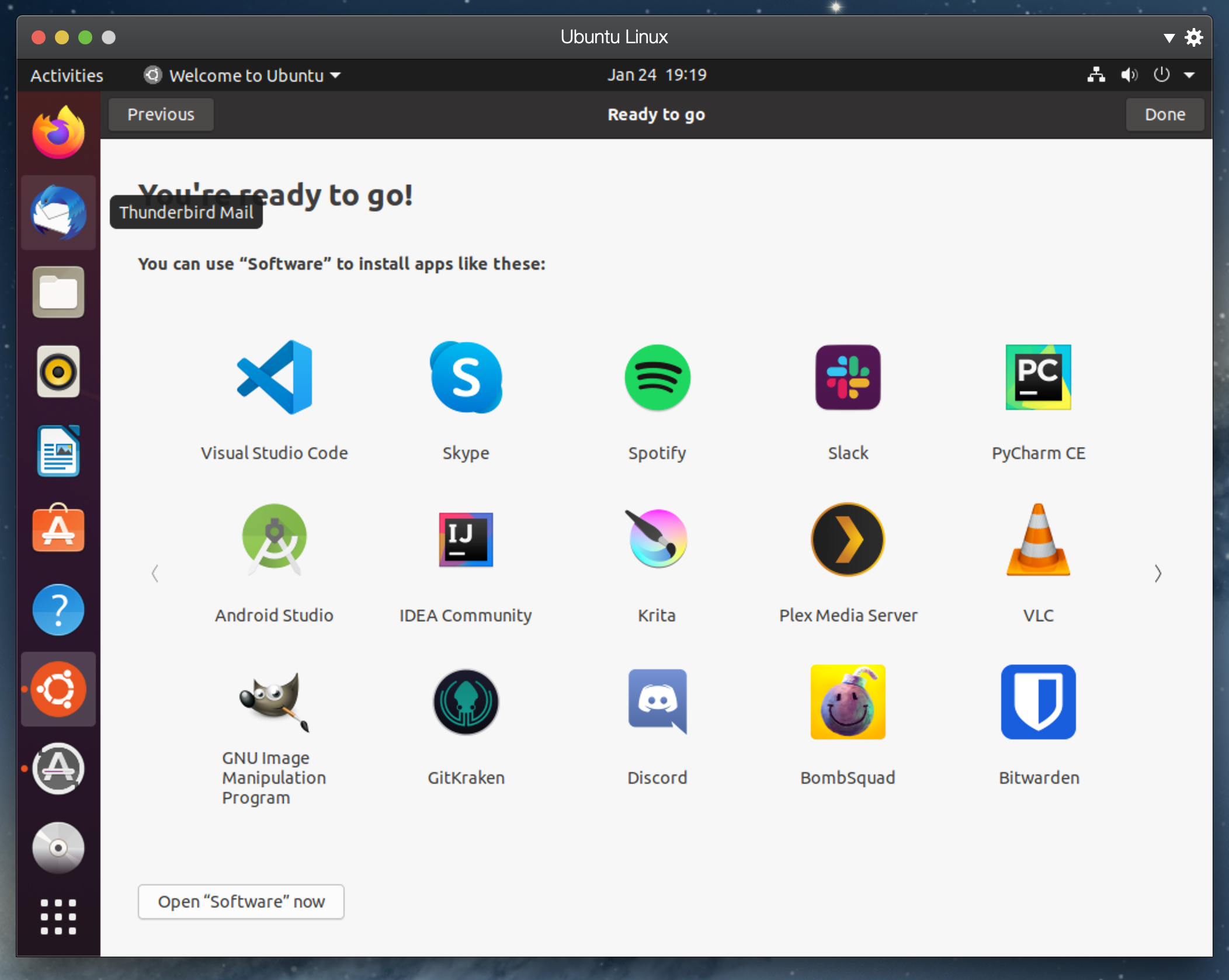
Task: Show next page of apps arrow
Action: pyautogui.click(x=1158, y=574)
